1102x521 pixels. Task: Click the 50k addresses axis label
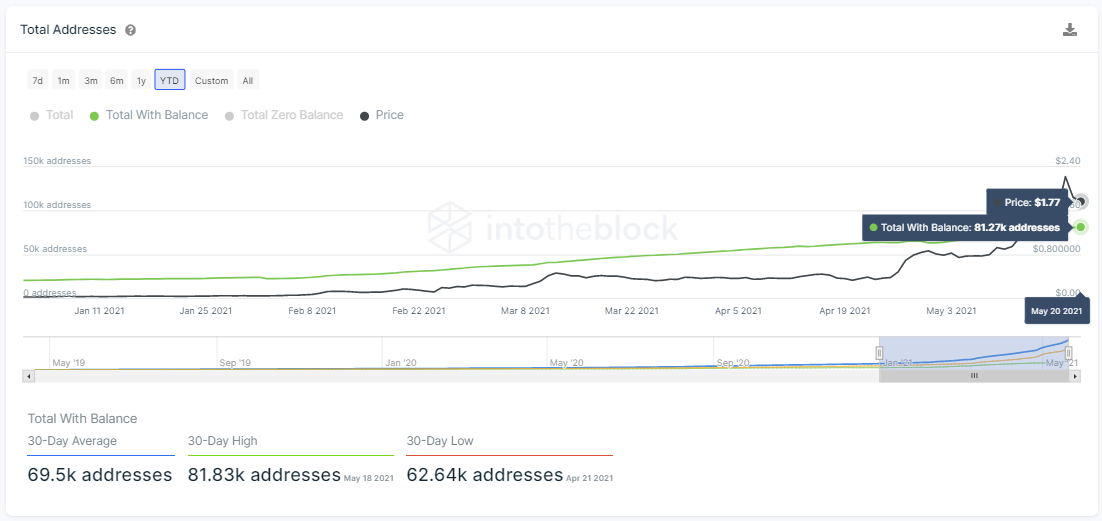(56, 249)
